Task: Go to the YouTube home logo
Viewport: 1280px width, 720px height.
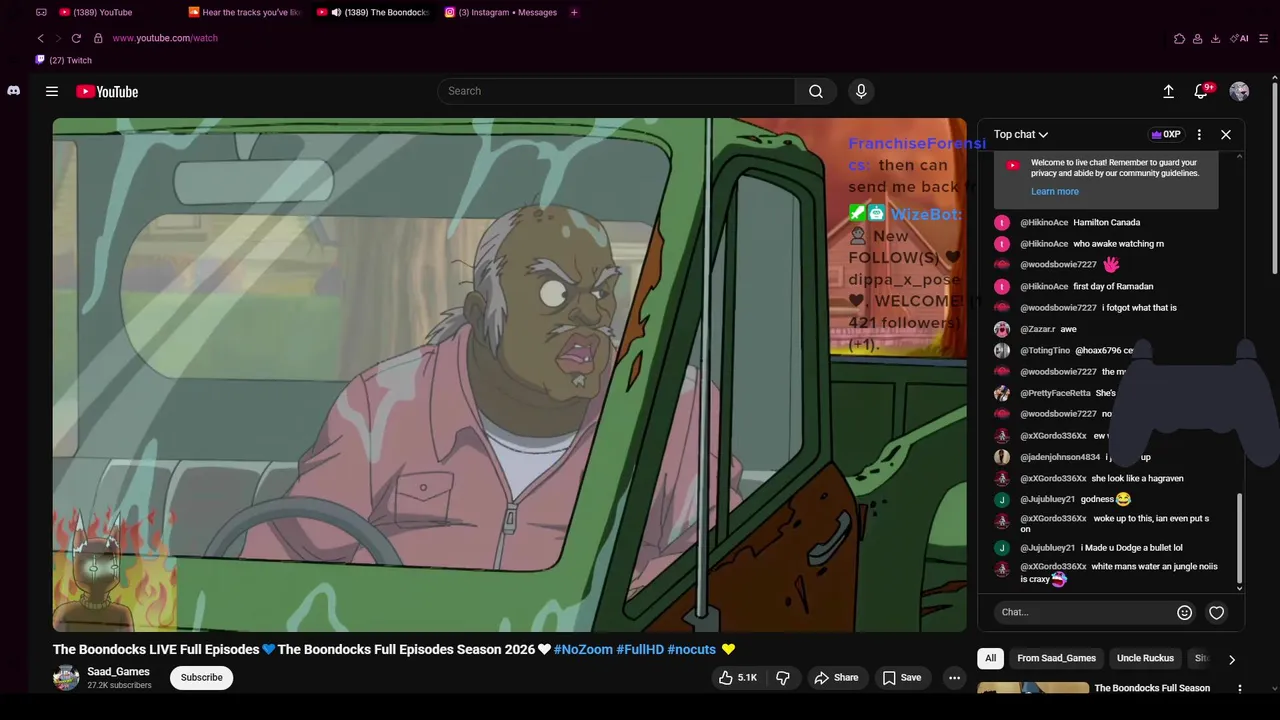Action: click(x=107, y=92)
